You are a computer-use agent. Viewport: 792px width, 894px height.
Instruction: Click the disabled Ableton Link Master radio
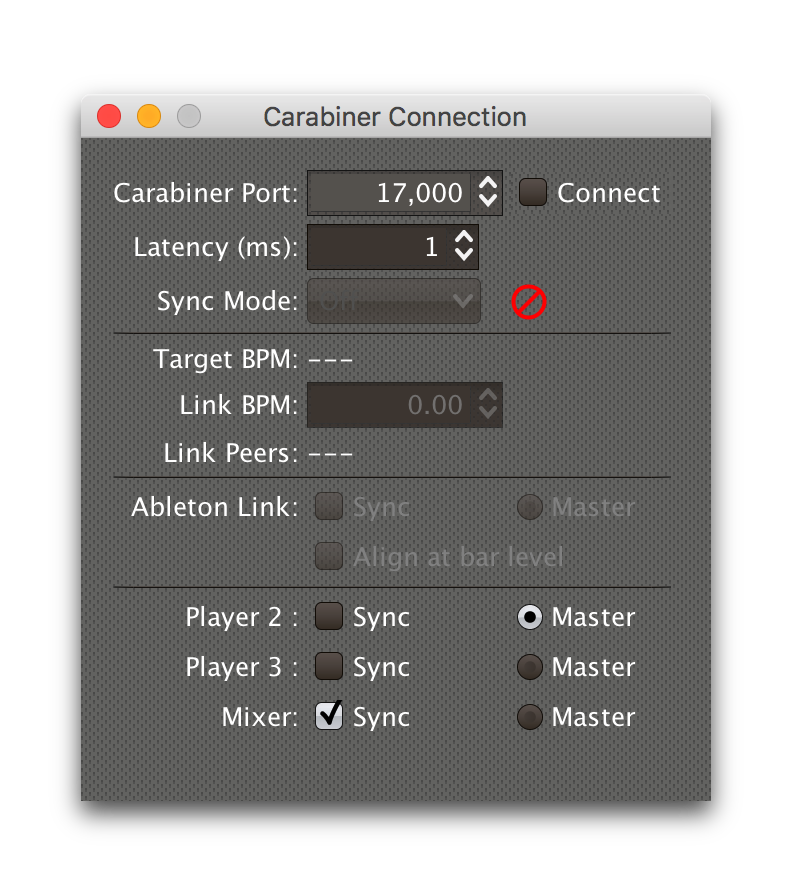coord(529,507)
